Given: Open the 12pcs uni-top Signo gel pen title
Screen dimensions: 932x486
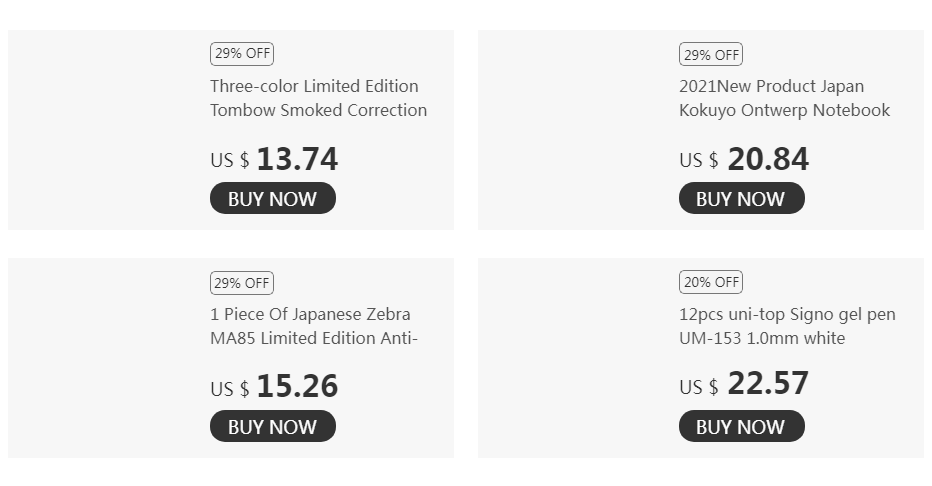Looking at the screenshot, I should pyautogui.click(x=787, y=326).
